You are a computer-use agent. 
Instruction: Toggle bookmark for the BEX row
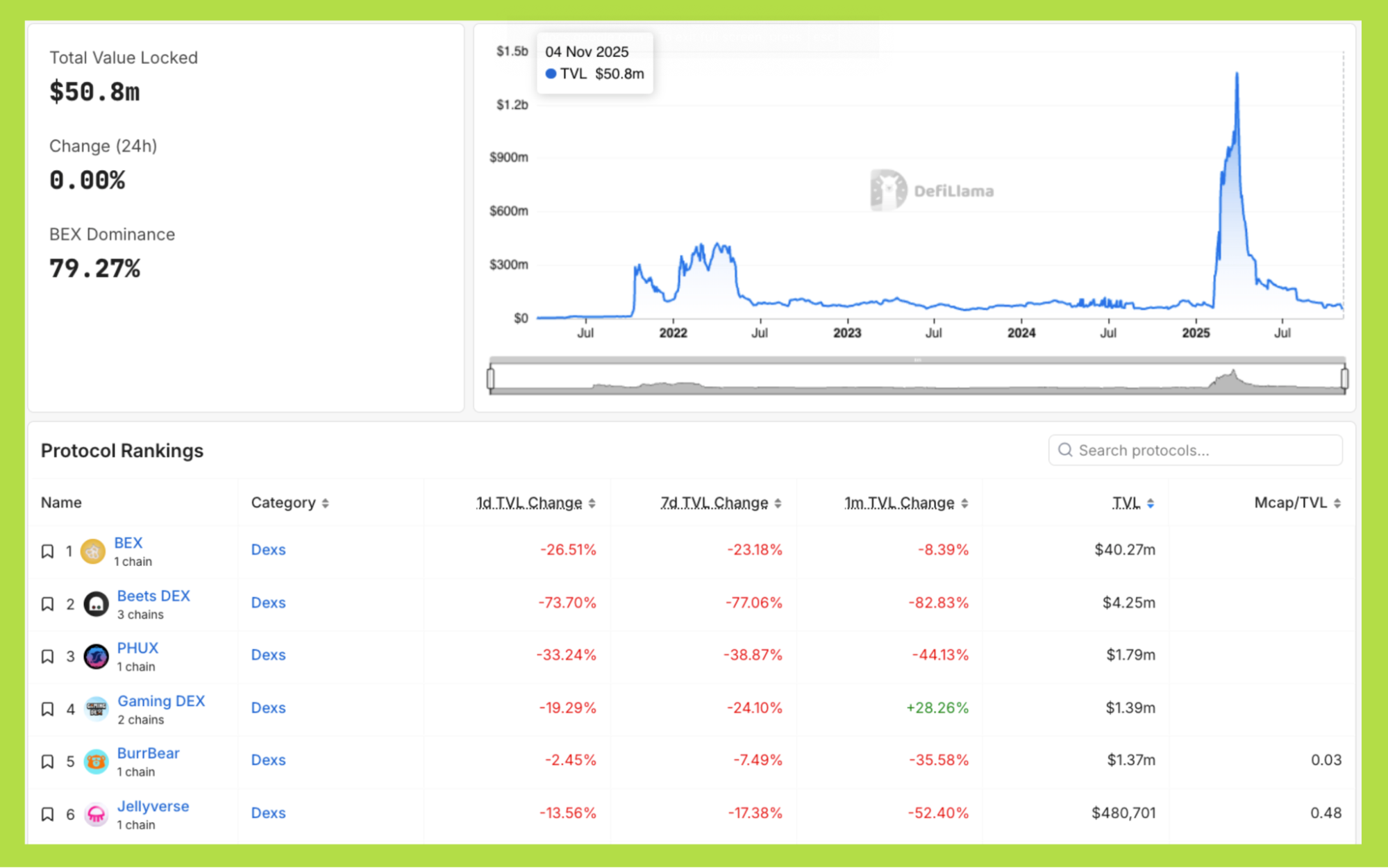[x=47, y=551]
